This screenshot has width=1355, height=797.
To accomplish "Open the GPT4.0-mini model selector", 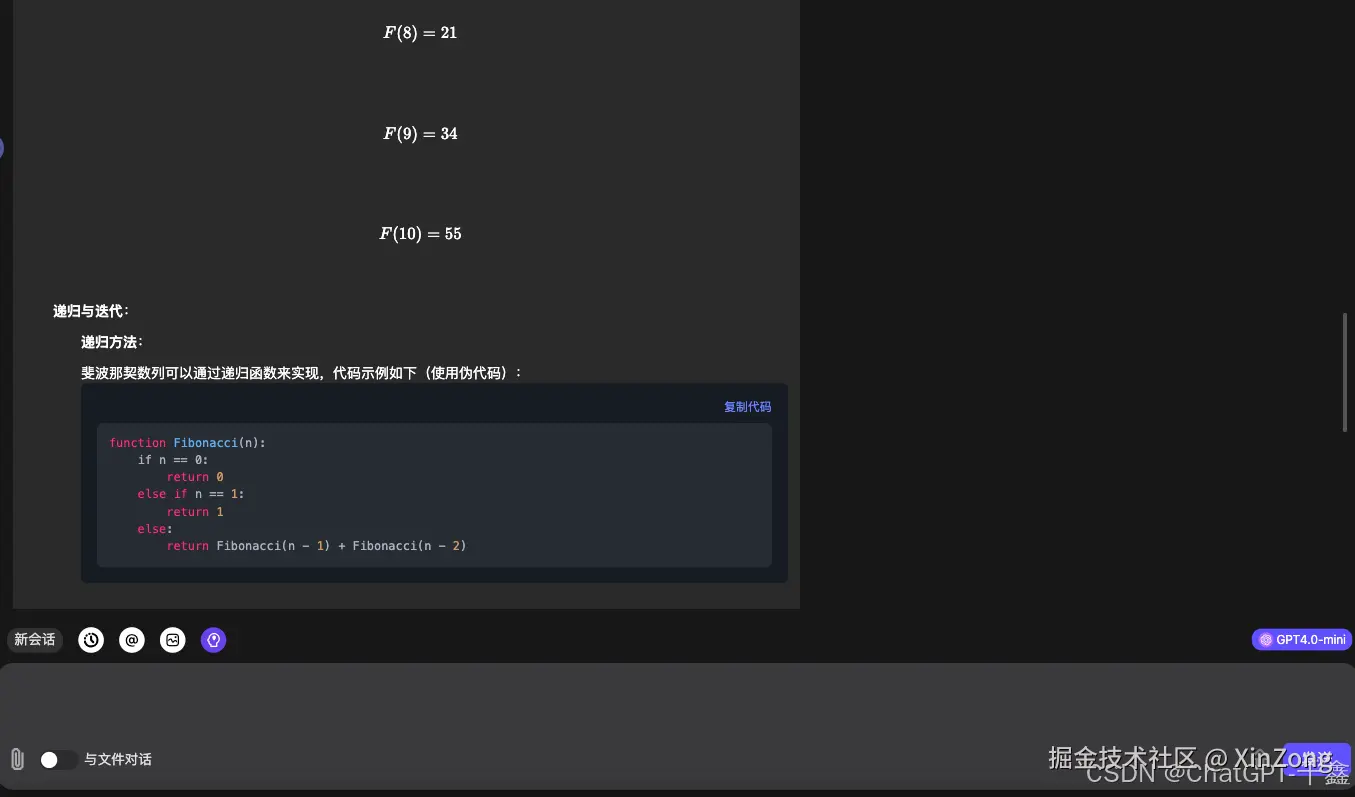I will (1301, 639).
